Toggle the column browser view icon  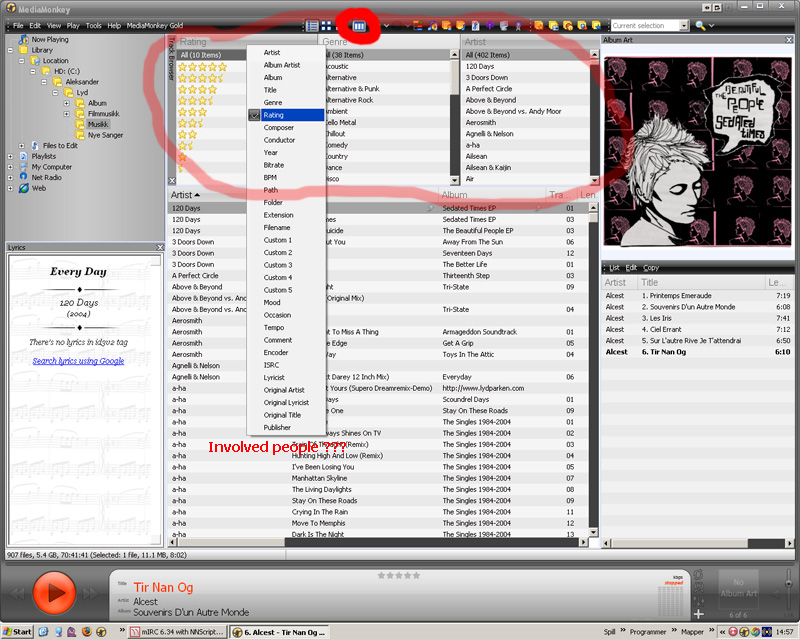click(359, 26)
